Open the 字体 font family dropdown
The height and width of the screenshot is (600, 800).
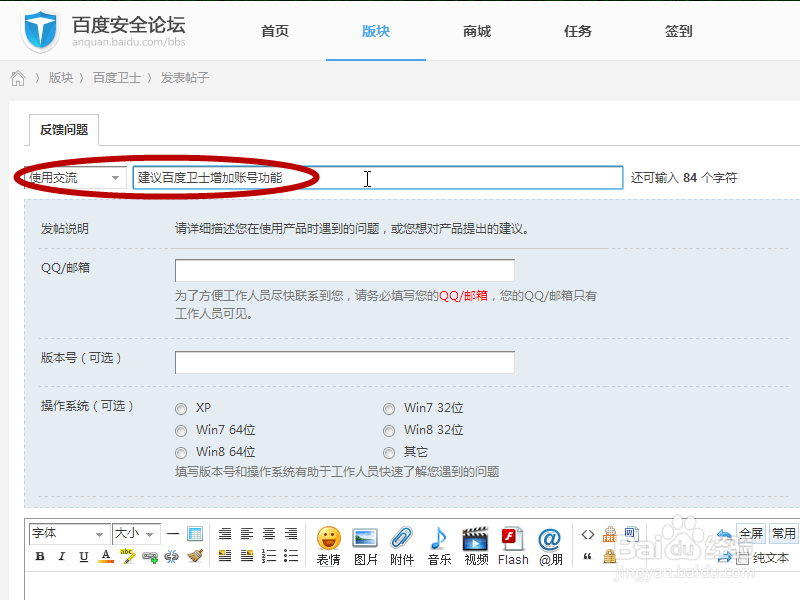(67, 533)
